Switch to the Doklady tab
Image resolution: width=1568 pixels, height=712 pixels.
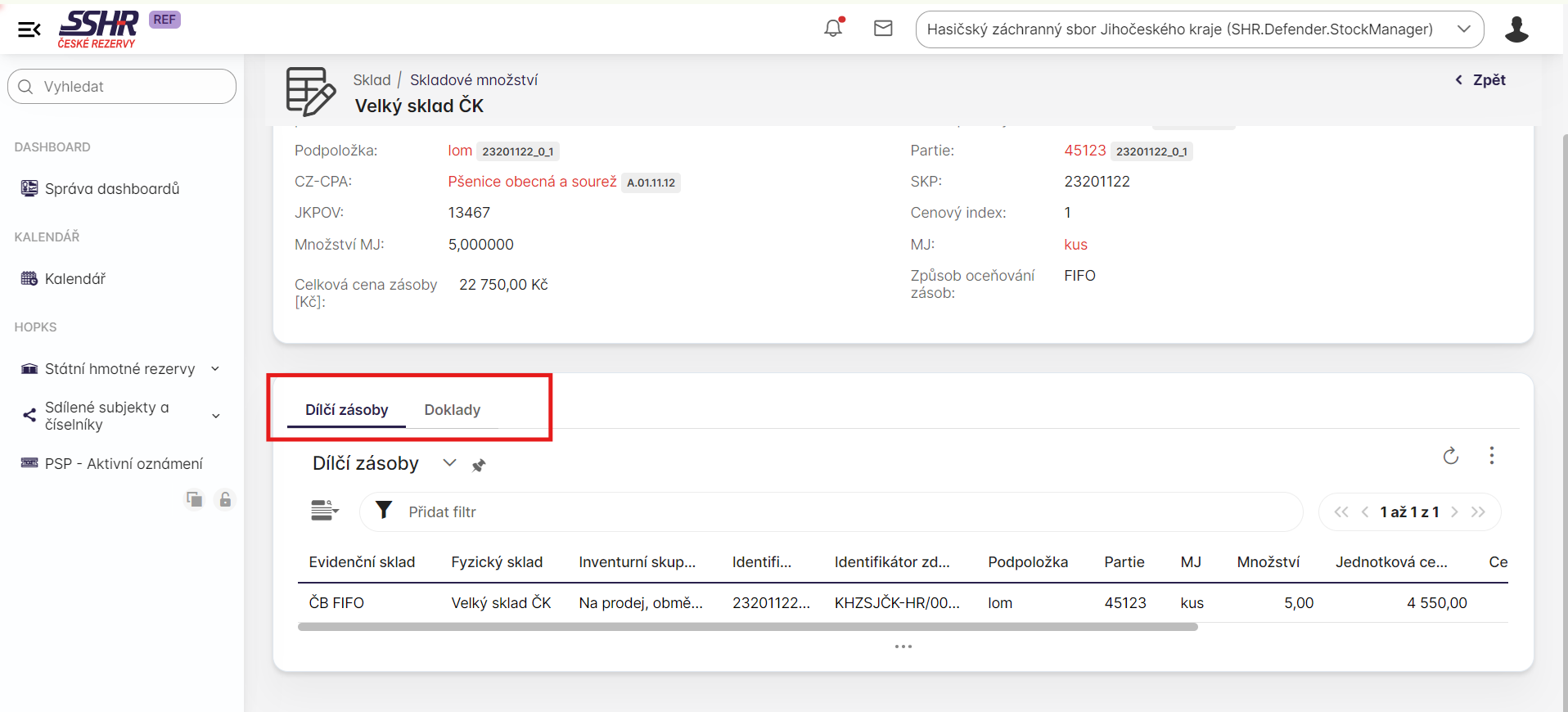tap(452, 410)
